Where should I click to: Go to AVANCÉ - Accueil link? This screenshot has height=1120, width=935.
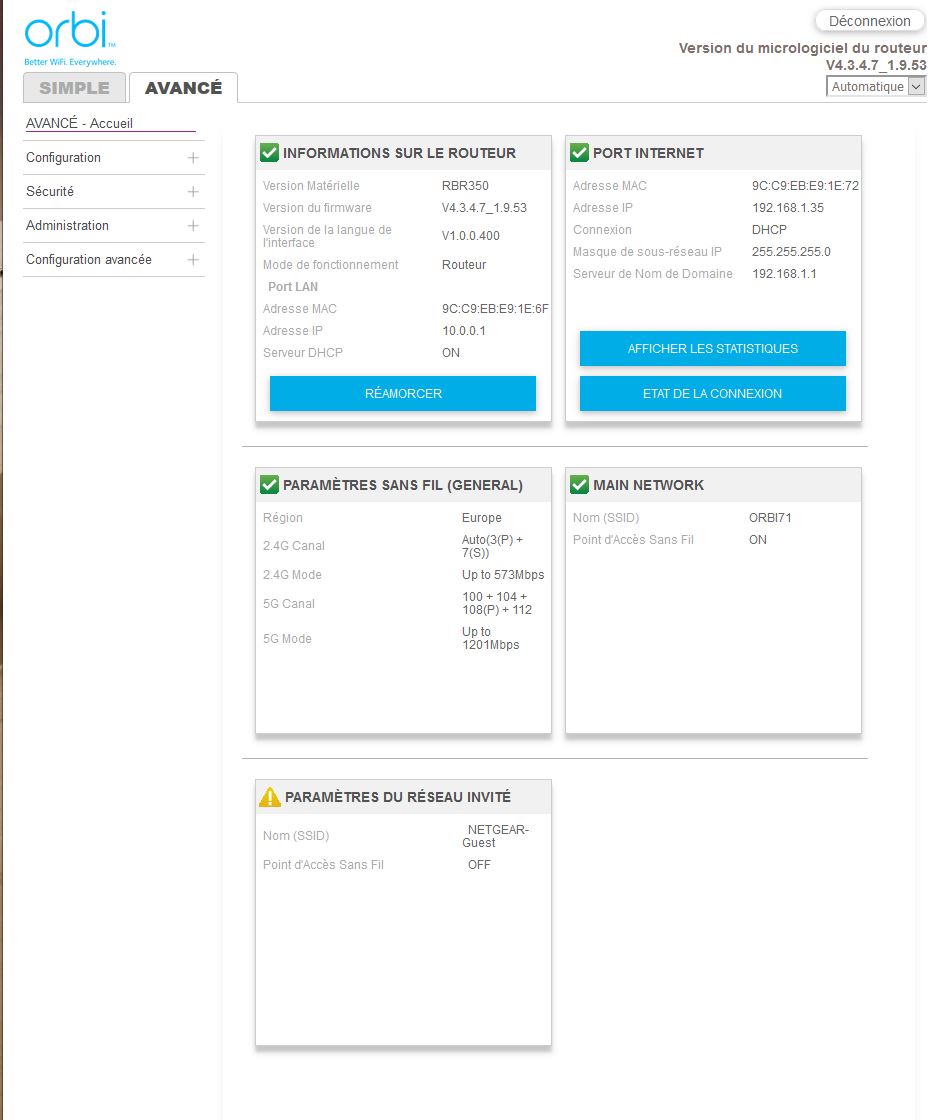pyautogui.click(x=80, y=124)
